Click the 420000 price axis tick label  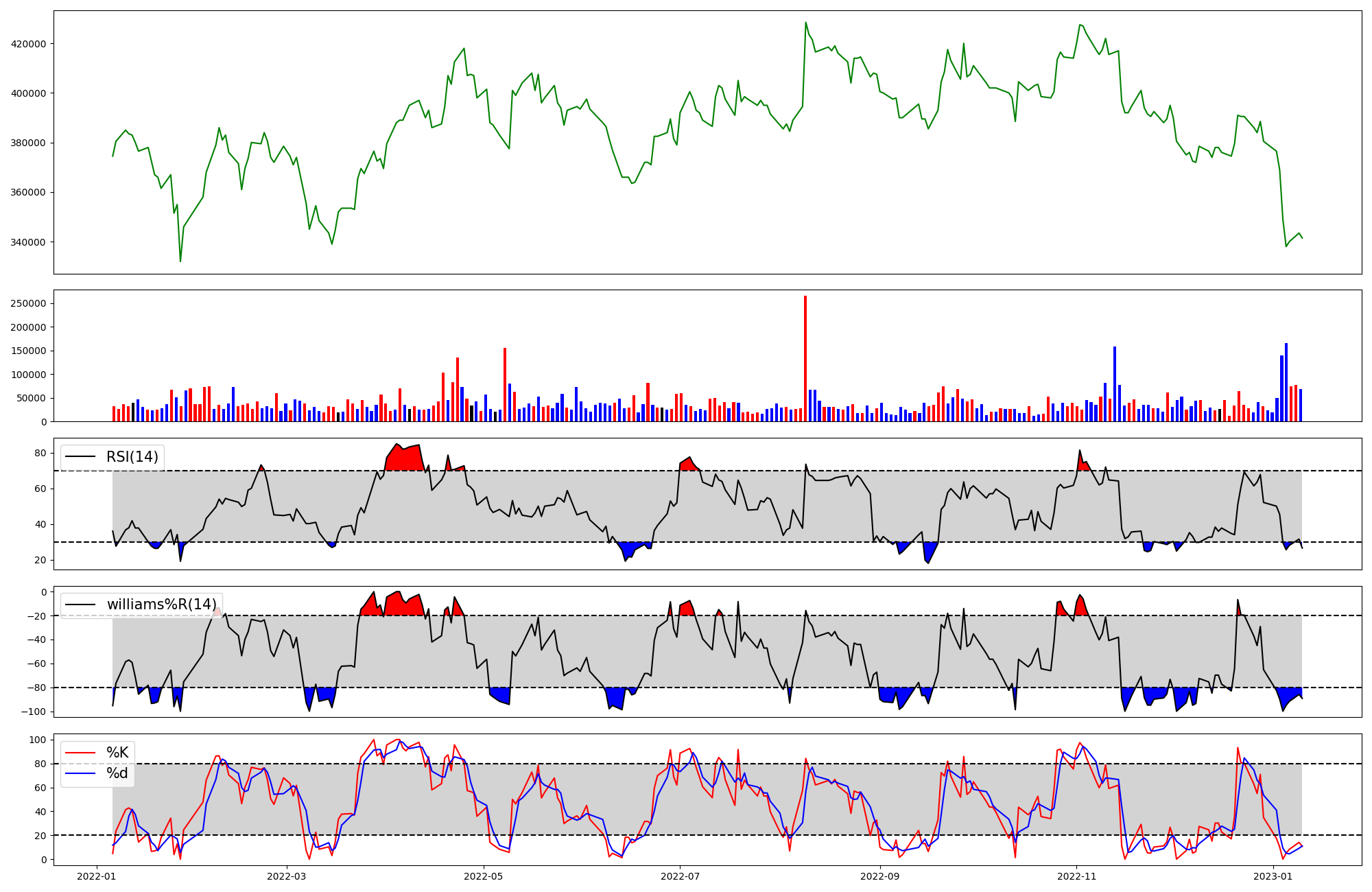point(28,44)
